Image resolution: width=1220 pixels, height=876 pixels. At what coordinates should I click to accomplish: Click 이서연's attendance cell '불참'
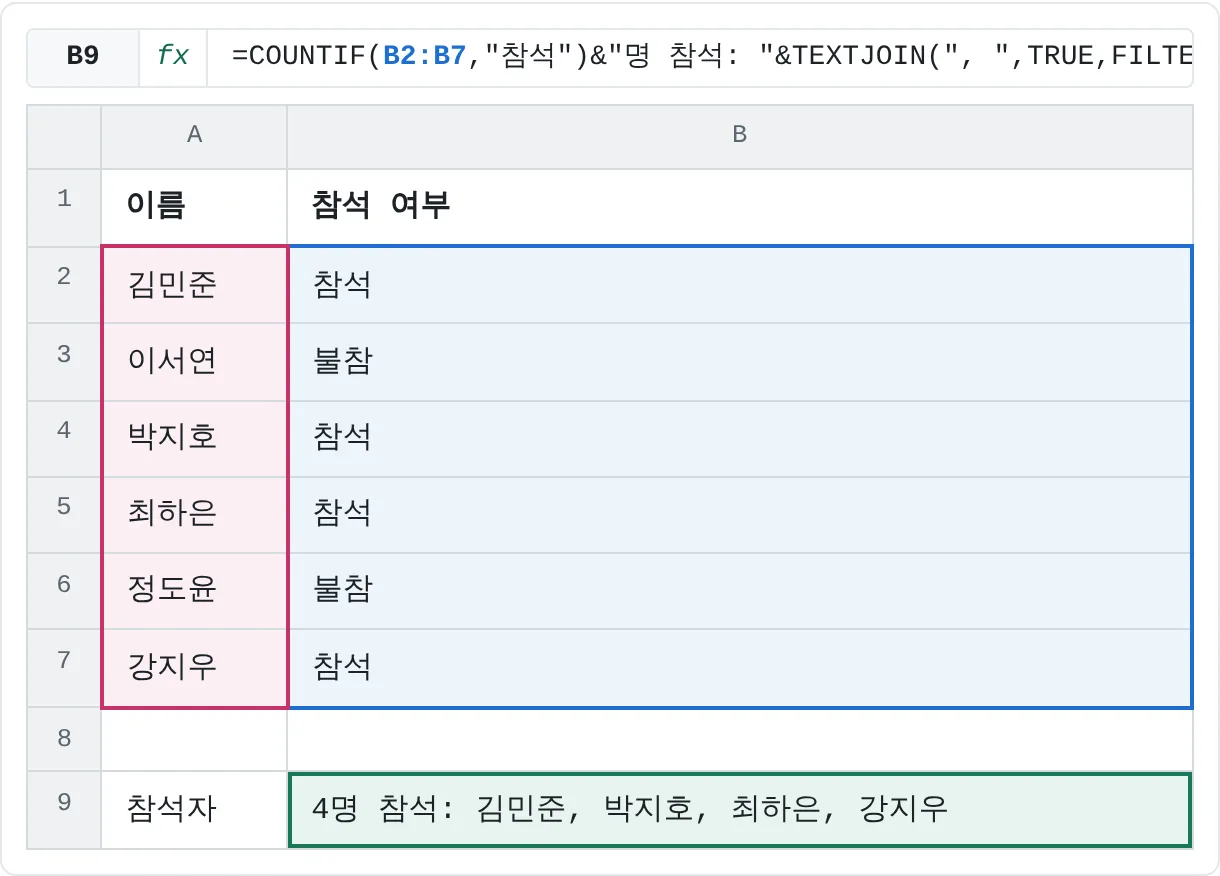(x=740, y=361)
